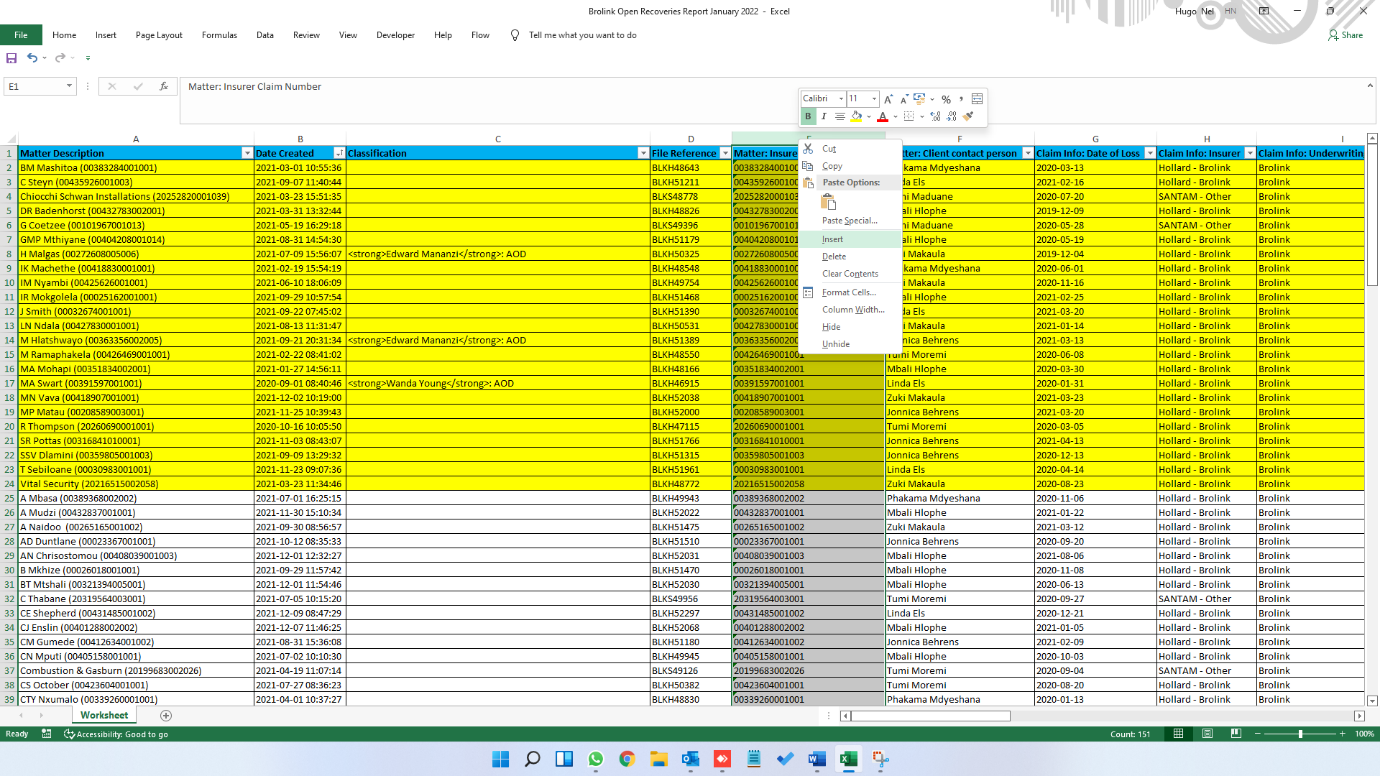Choose Column Width from the context menu
This screenshot has height=776, width=1380.
pyautogui.click(x=849, y=309)
